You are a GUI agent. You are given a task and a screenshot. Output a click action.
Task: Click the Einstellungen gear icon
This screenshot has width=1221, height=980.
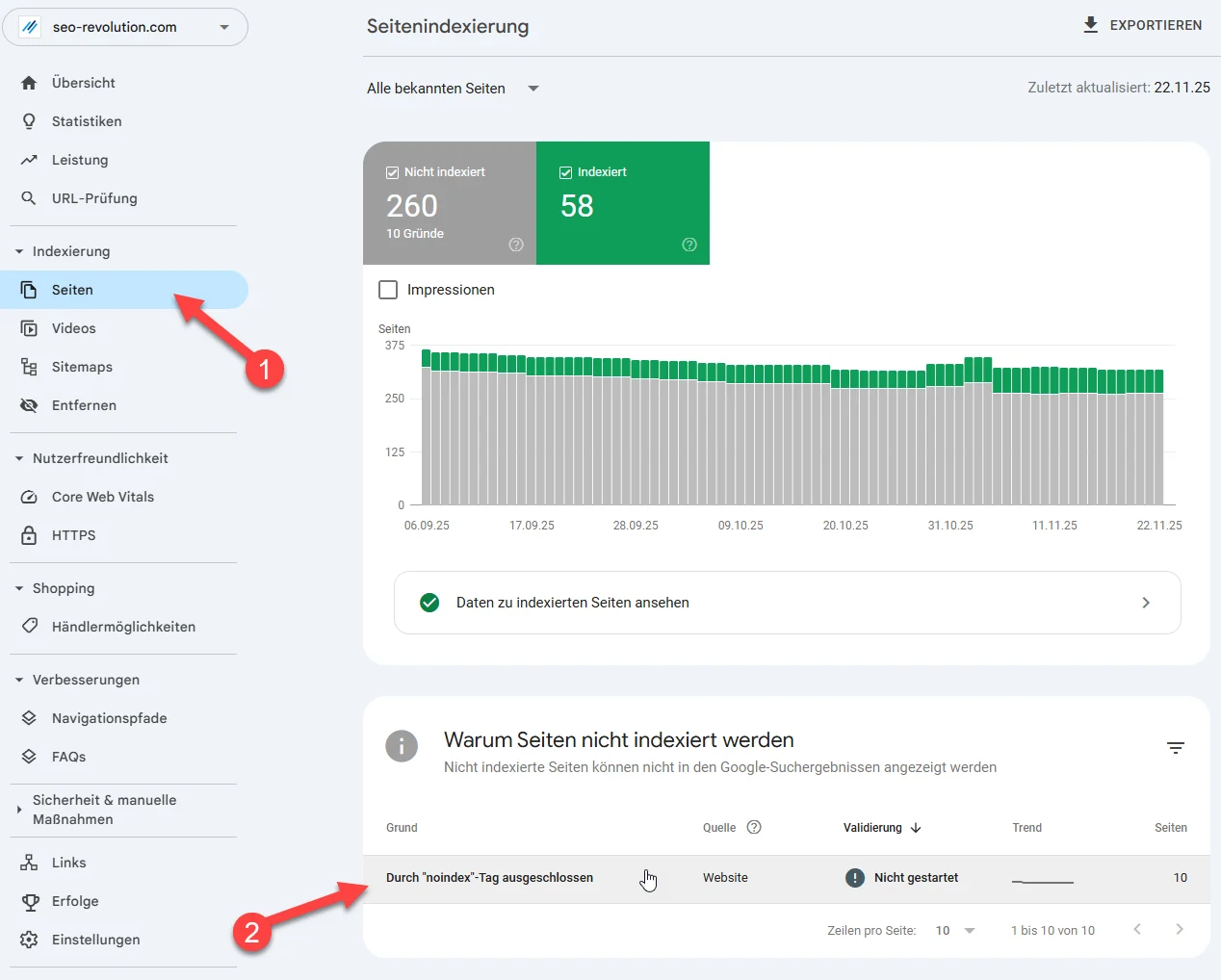tap(29, 940)
